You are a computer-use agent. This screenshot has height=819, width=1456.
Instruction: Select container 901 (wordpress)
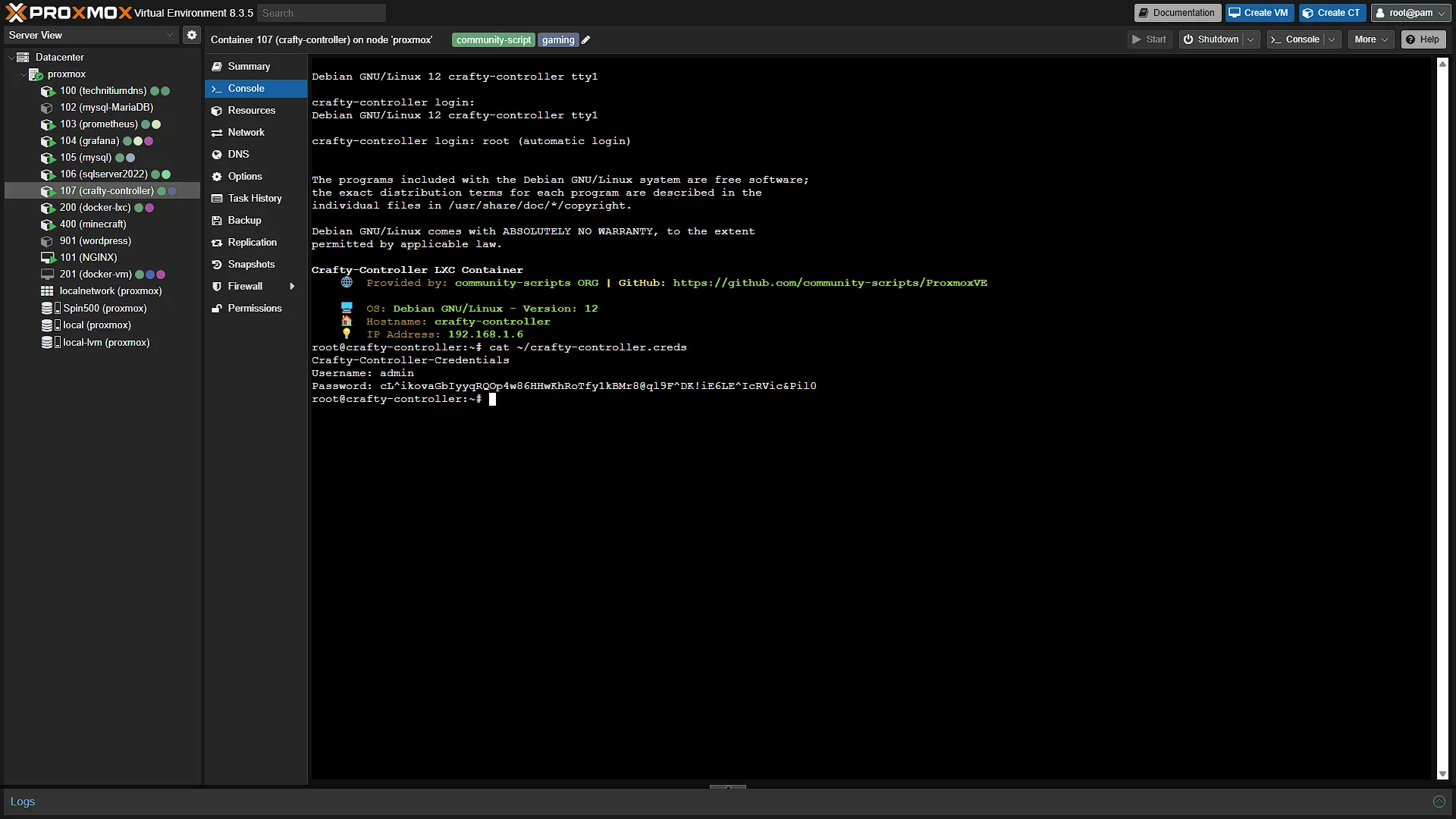pyautogui.click(x=95, y=241)
